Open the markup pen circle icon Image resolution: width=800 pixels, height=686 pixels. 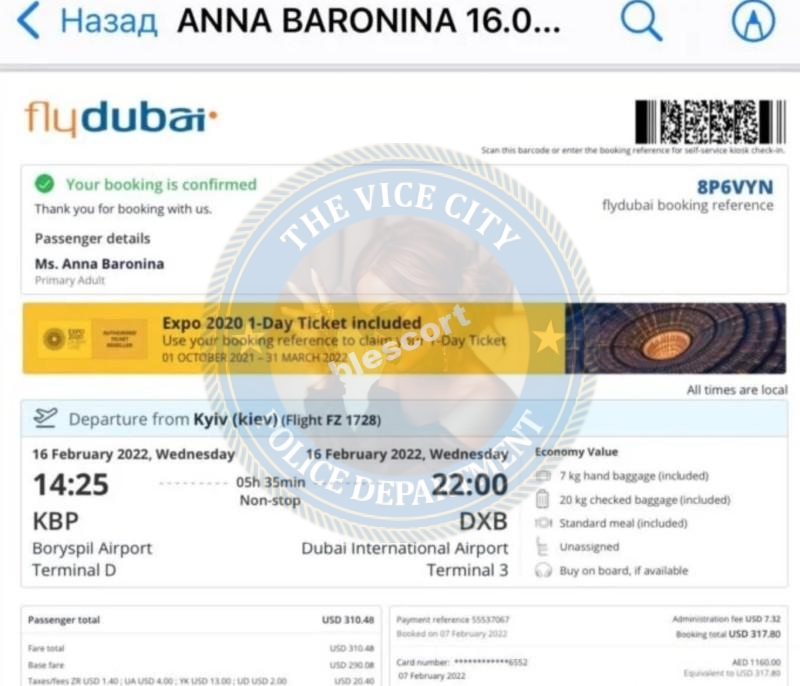click(x=754, y=20)
